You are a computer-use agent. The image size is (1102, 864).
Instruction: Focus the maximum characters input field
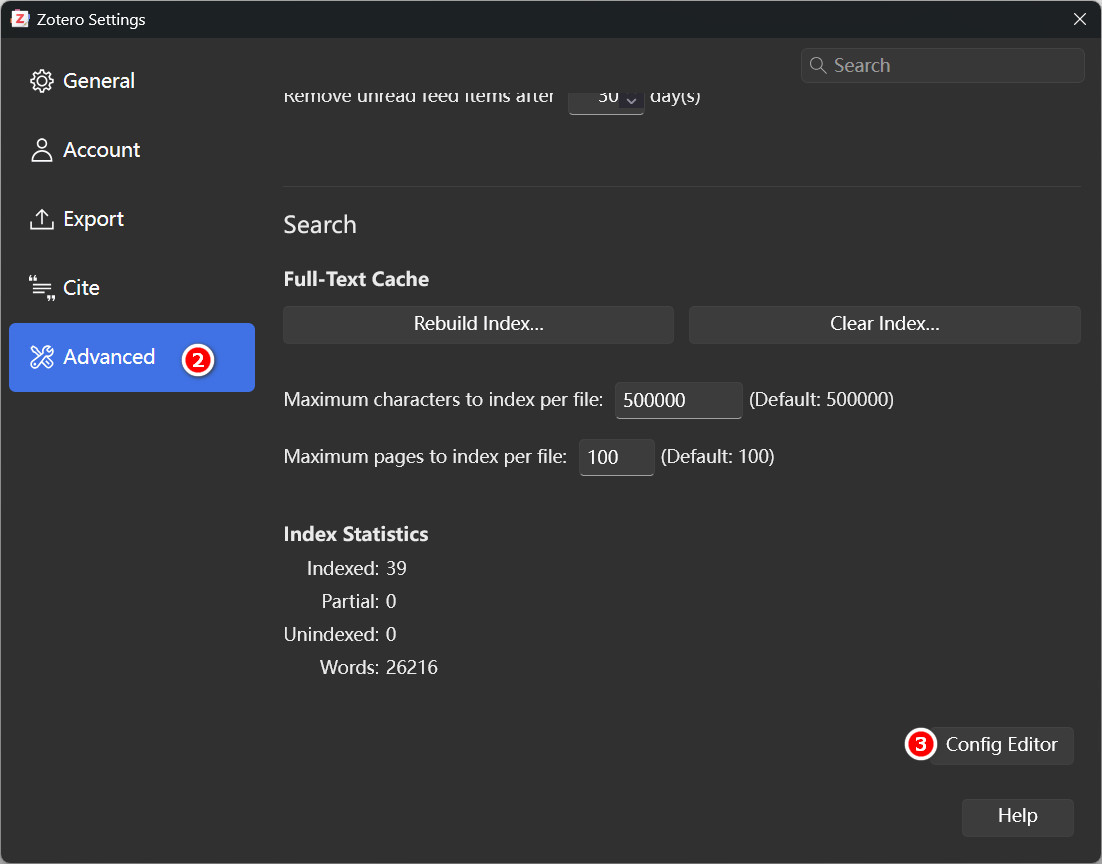click(678, 400)
